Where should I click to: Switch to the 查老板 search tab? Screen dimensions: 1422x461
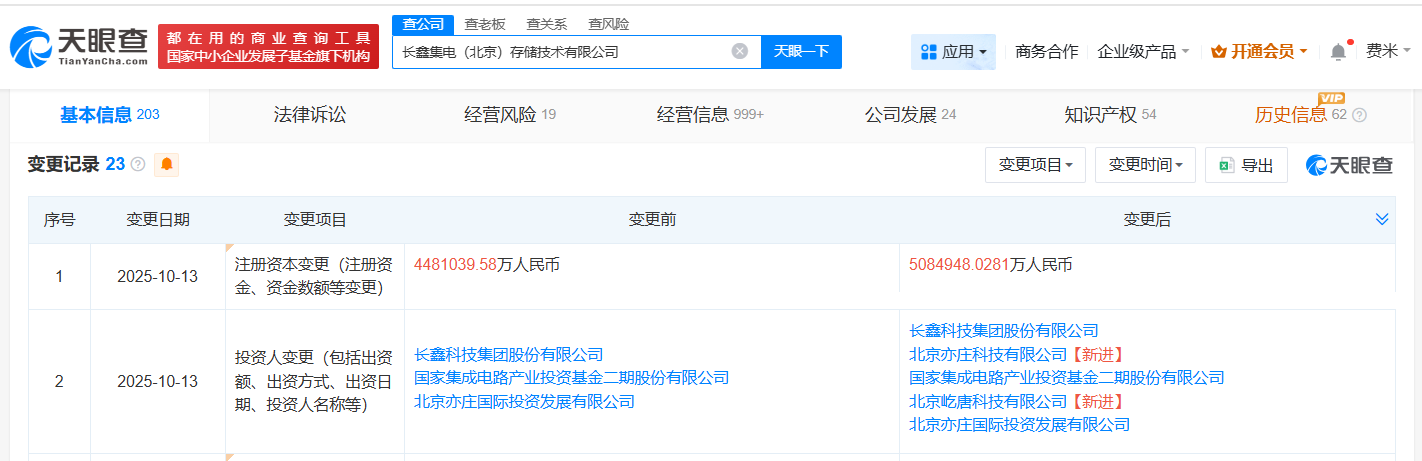pyautogui.click(x=484, y=24)
